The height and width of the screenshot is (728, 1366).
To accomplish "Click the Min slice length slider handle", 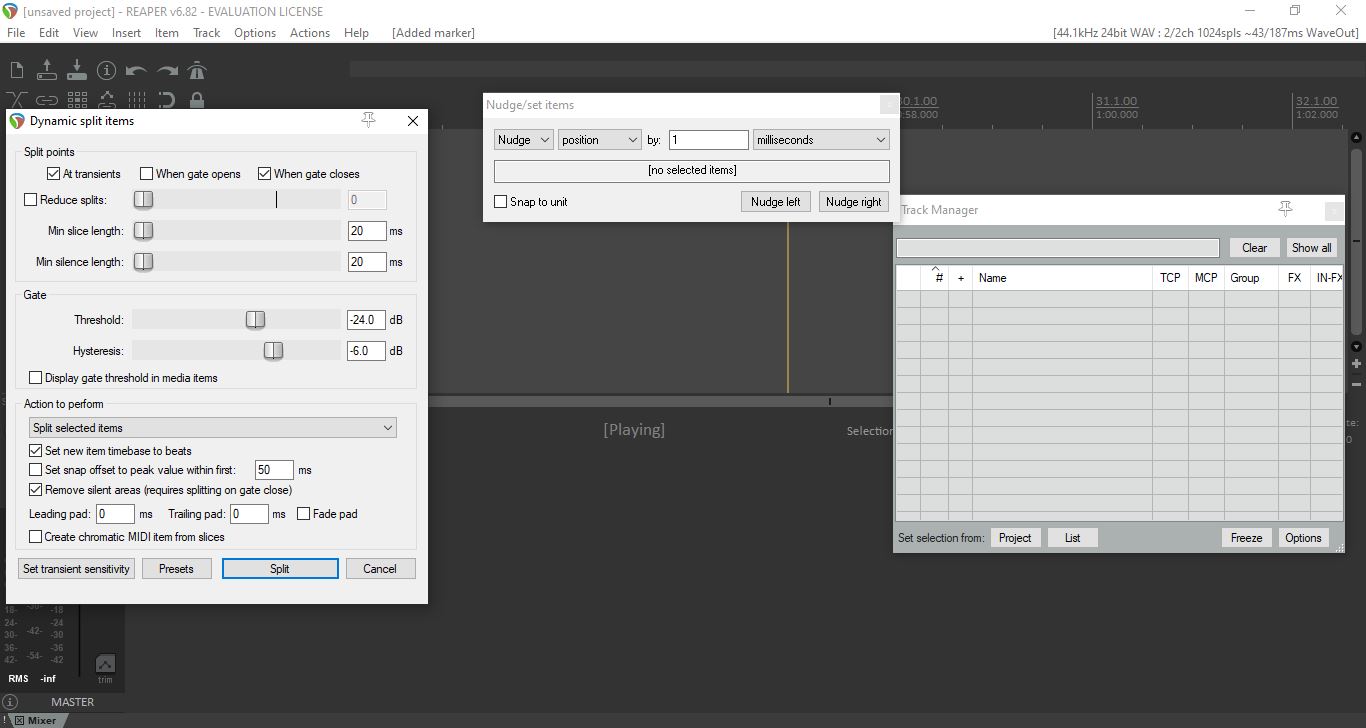I will (x=143, y=231).
